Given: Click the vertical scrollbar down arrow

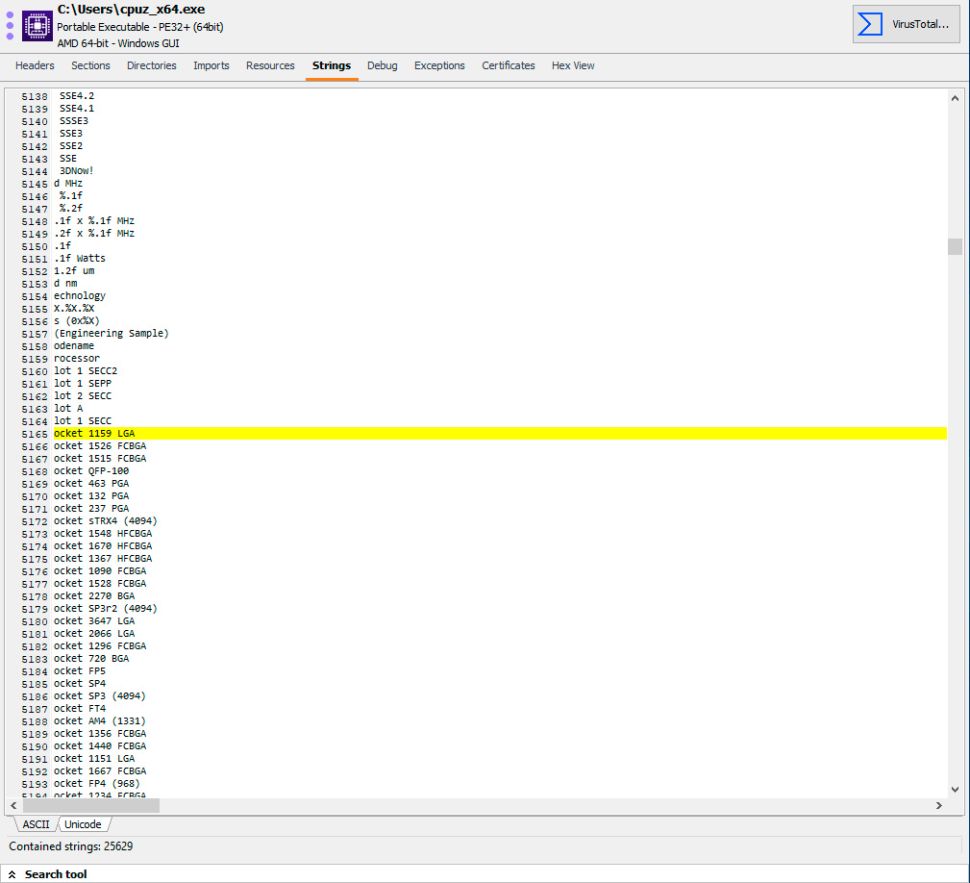Looking at the screenshot, I should point(955,789).
